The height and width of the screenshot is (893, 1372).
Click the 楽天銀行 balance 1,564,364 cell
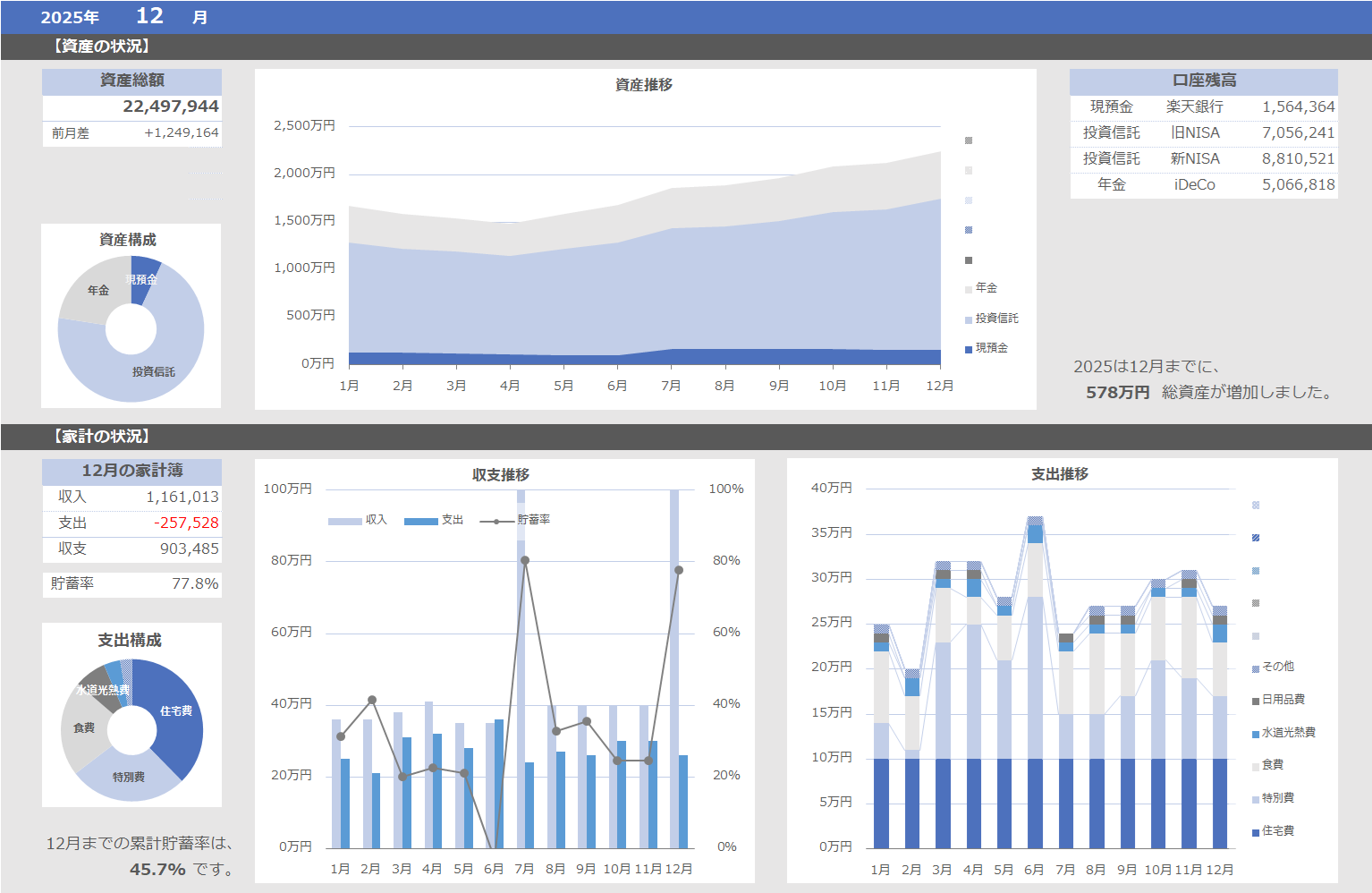tap(1298, 106)
